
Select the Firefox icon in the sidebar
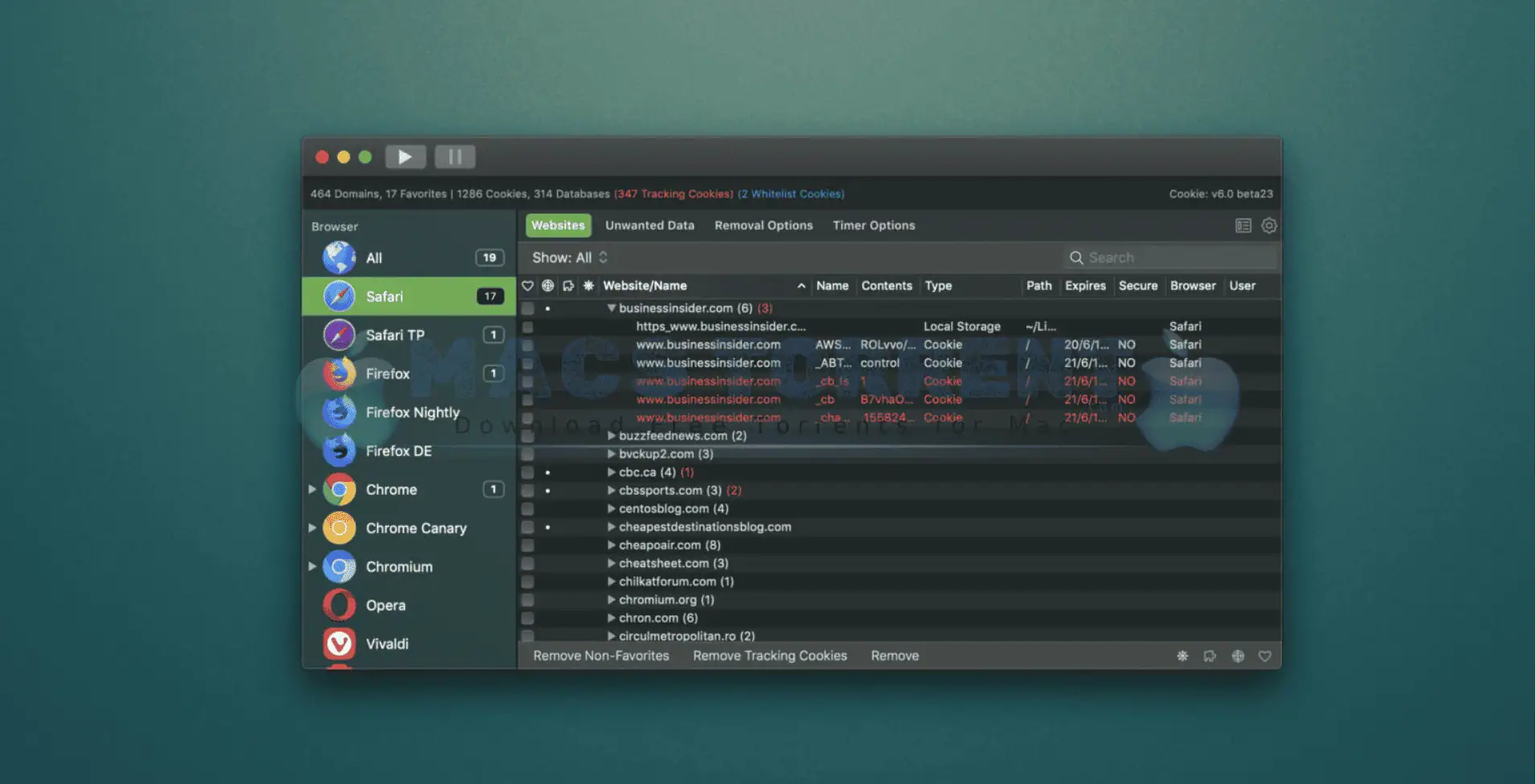click(339, 374)
